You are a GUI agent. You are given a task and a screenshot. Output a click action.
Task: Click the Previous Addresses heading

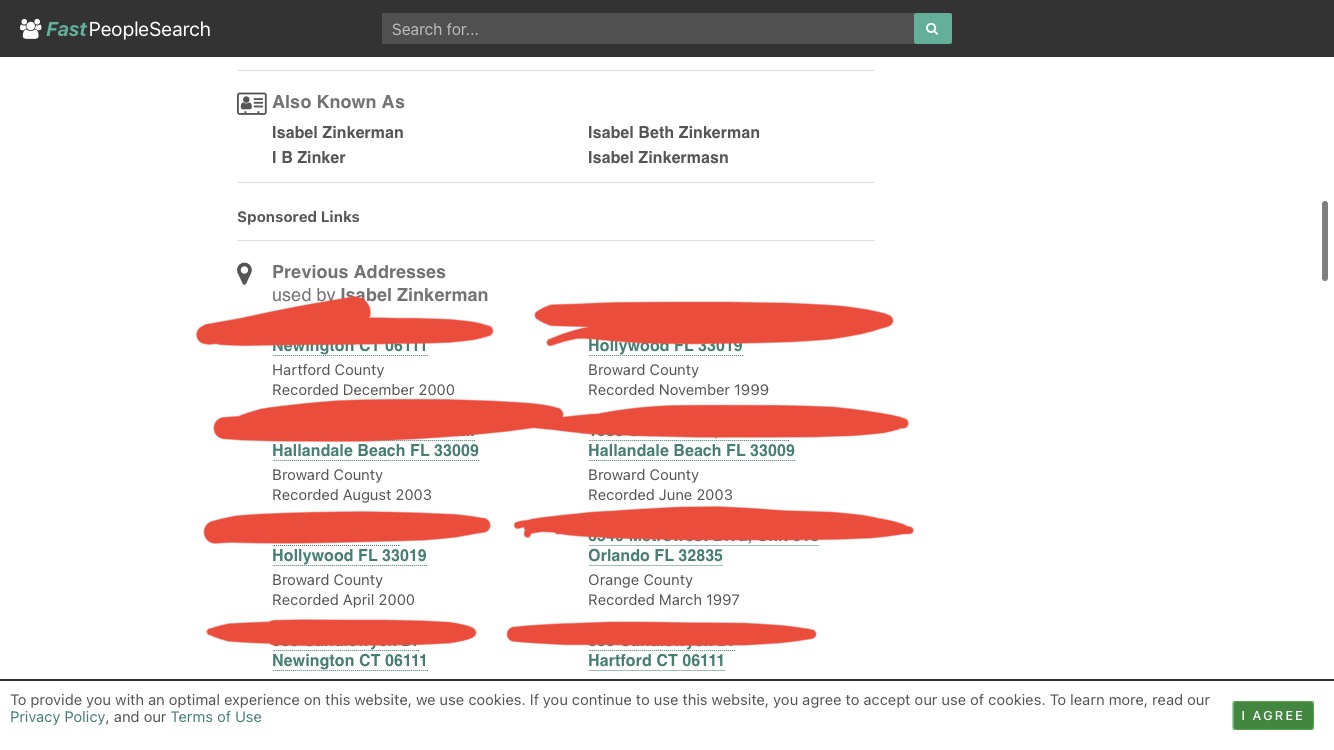359,272
